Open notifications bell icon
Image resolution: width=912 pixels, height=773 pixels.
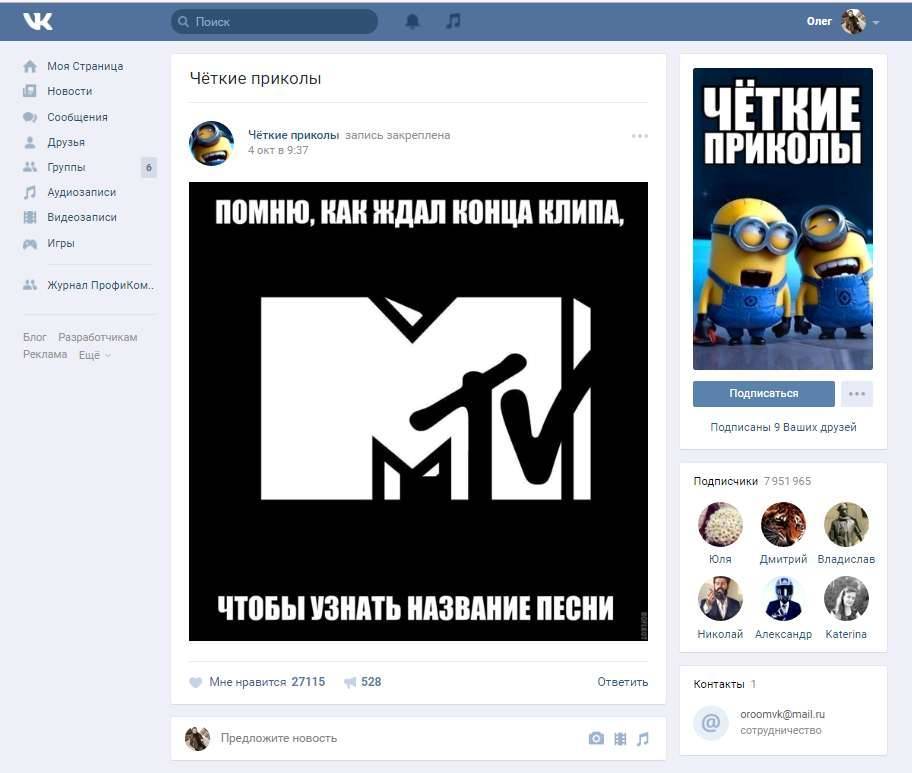click(x=412, y=21)
